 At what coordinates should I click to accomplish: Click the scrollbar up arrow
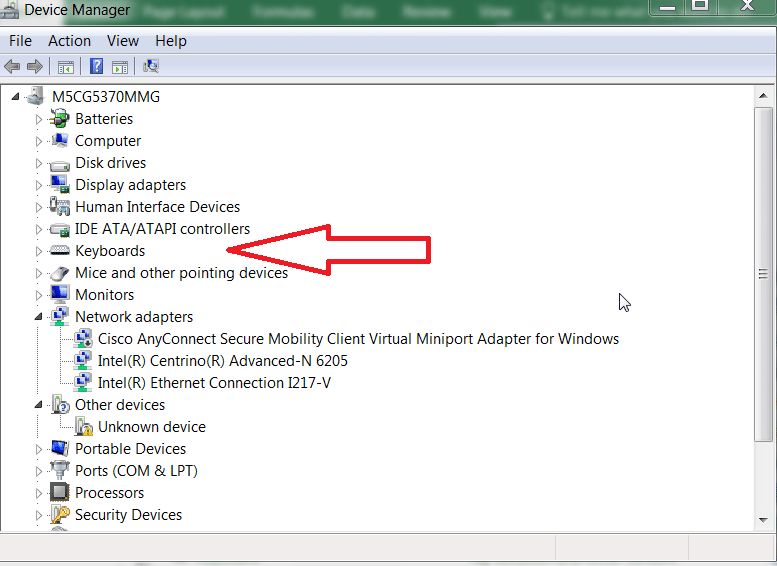pos(763,96)
